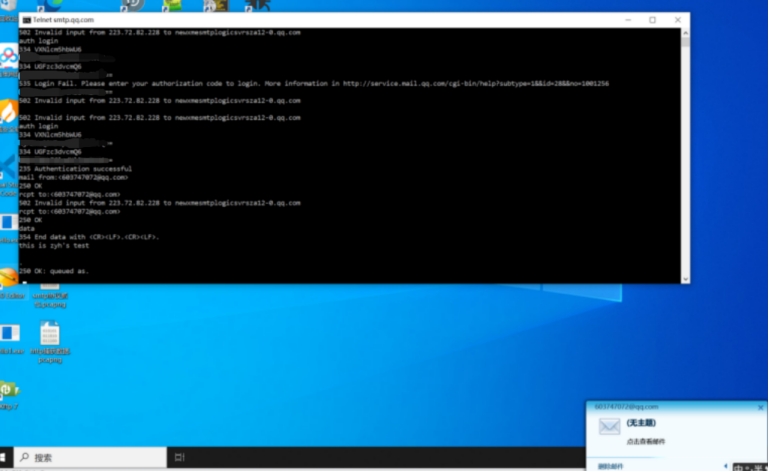The image size is (769, 472).
Task: Toggle the 中 input method indicator
Action: click(739, 466)
